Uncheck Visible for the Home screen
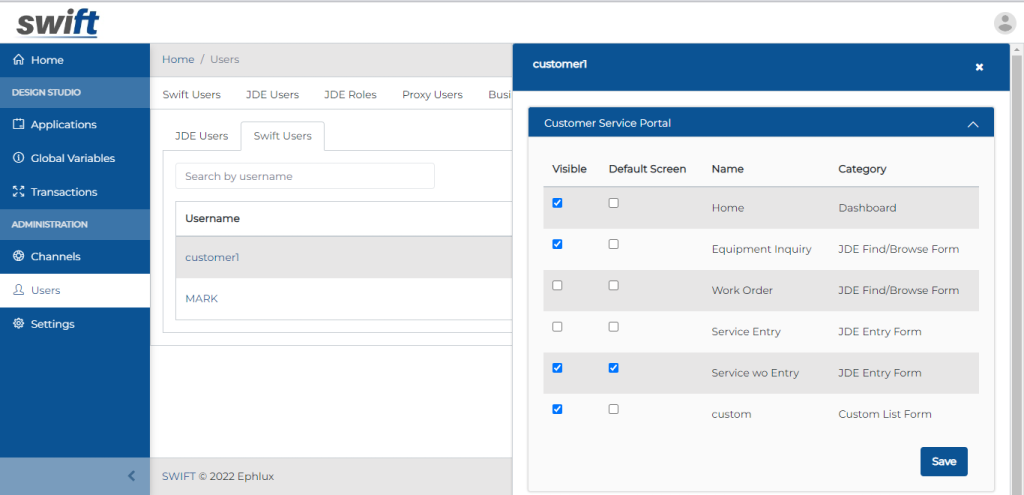The width and height of the screenshot is (1024, 495). pos(557,203)
